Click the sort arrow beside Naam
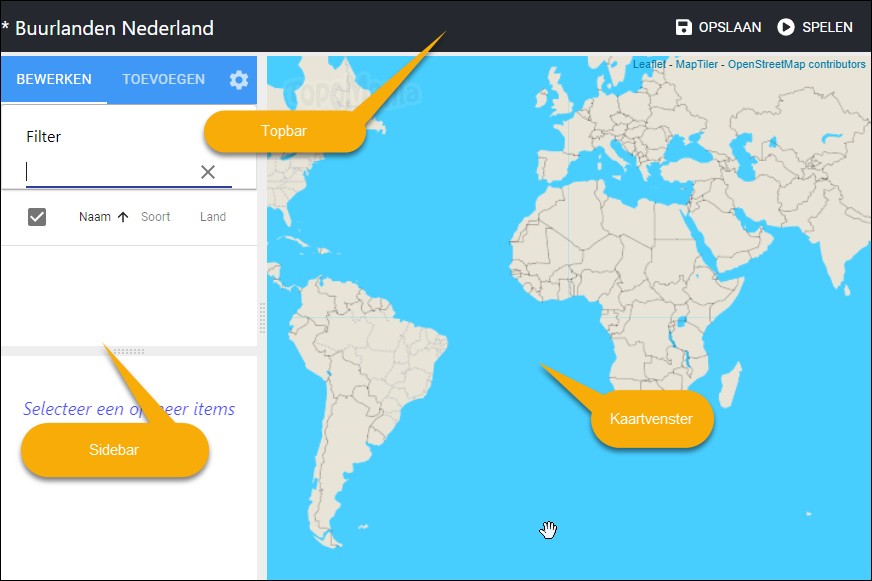This screenshot has width=872, height=581. point(123,217)
